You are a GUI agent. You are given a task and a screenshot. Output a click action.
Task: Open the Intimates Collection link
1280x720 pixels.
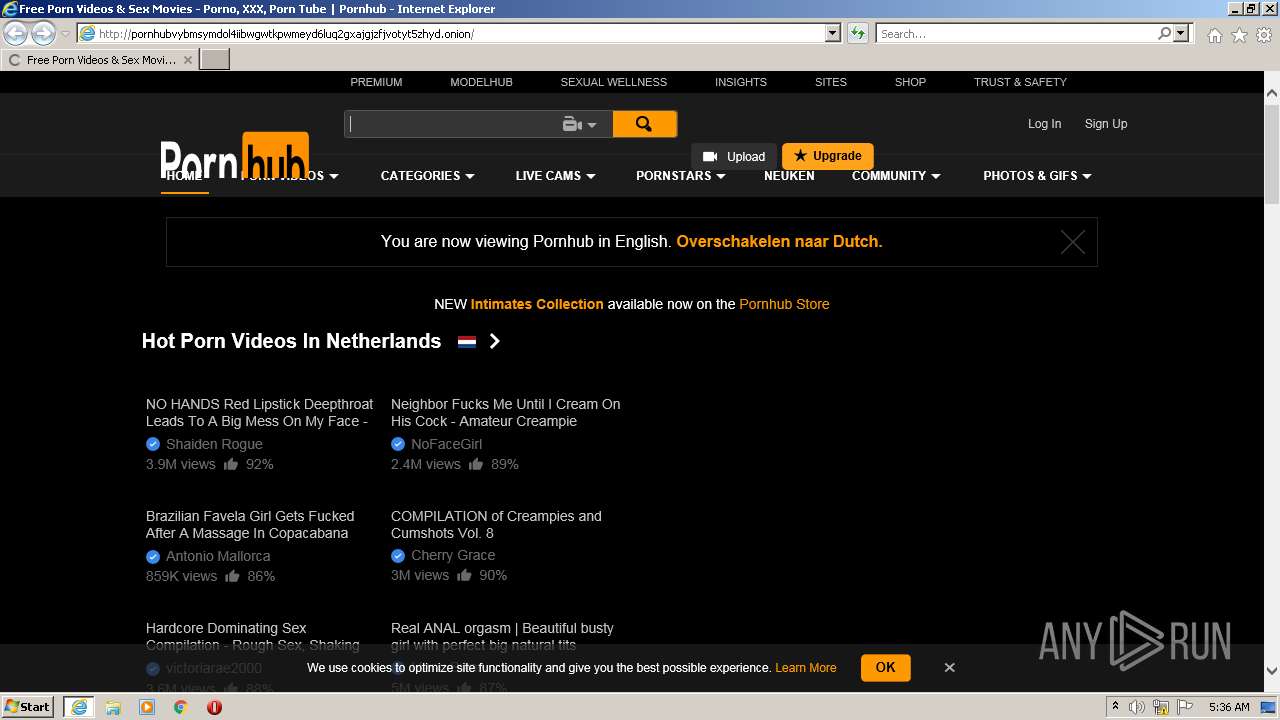coord(537,304)
